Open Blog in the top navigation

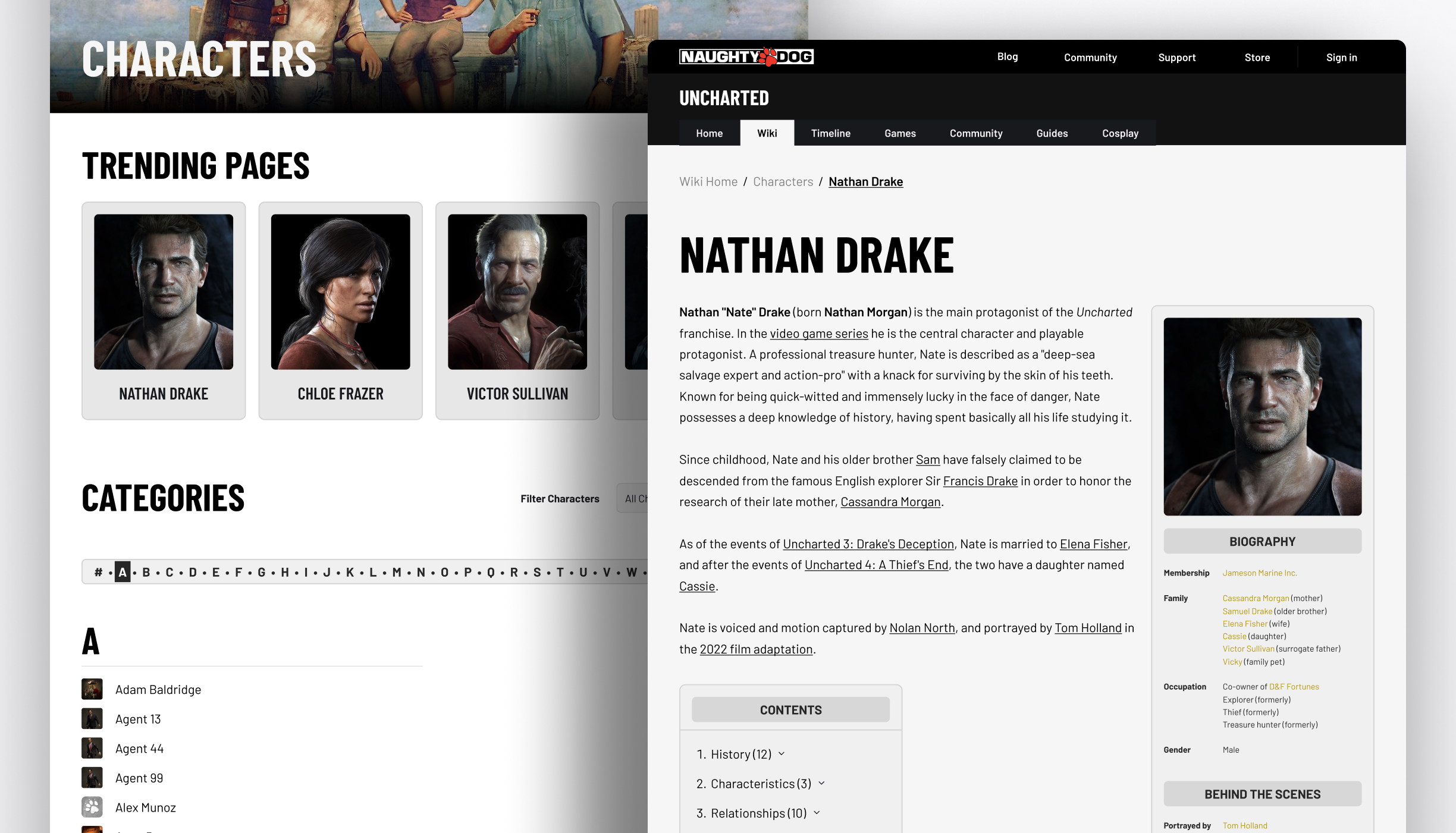coord(1008,56)
